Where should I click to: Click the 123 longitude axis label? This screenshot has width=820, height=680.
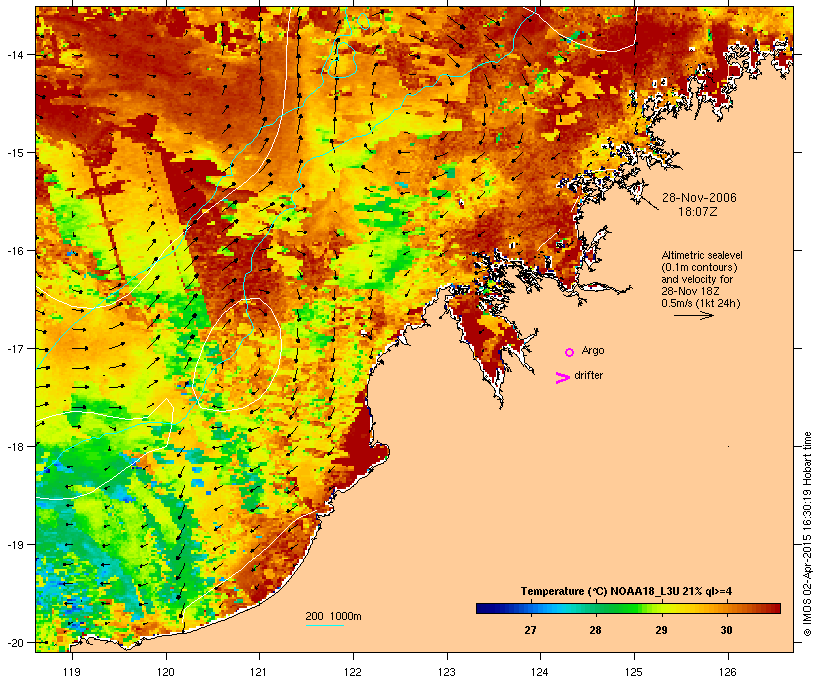tap(447, 672)
